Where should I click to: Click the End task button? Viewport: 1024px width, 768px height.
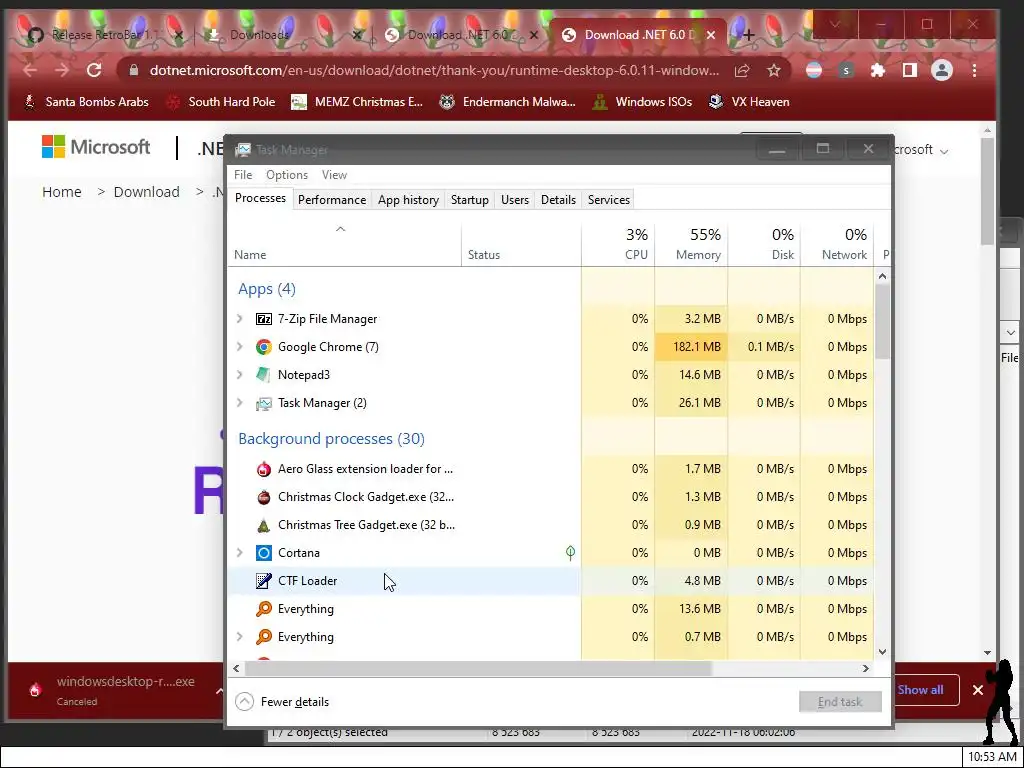click(x=840, y=702)
